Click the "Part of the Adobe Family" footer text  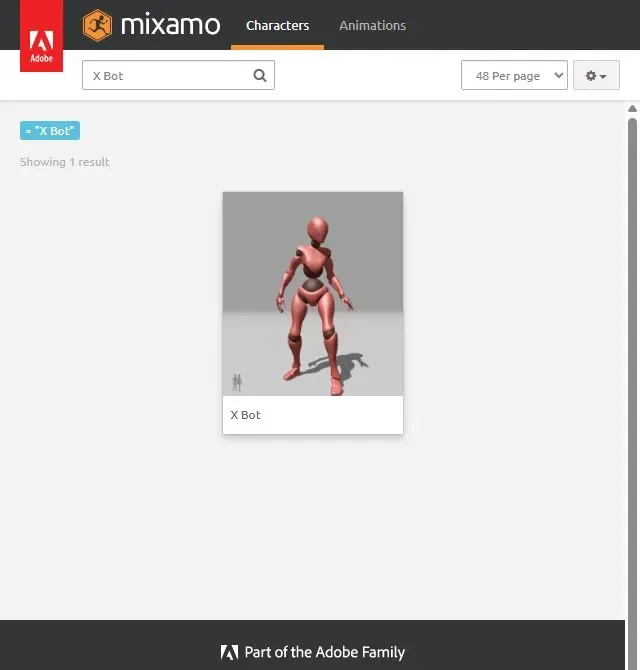point(325,652)
